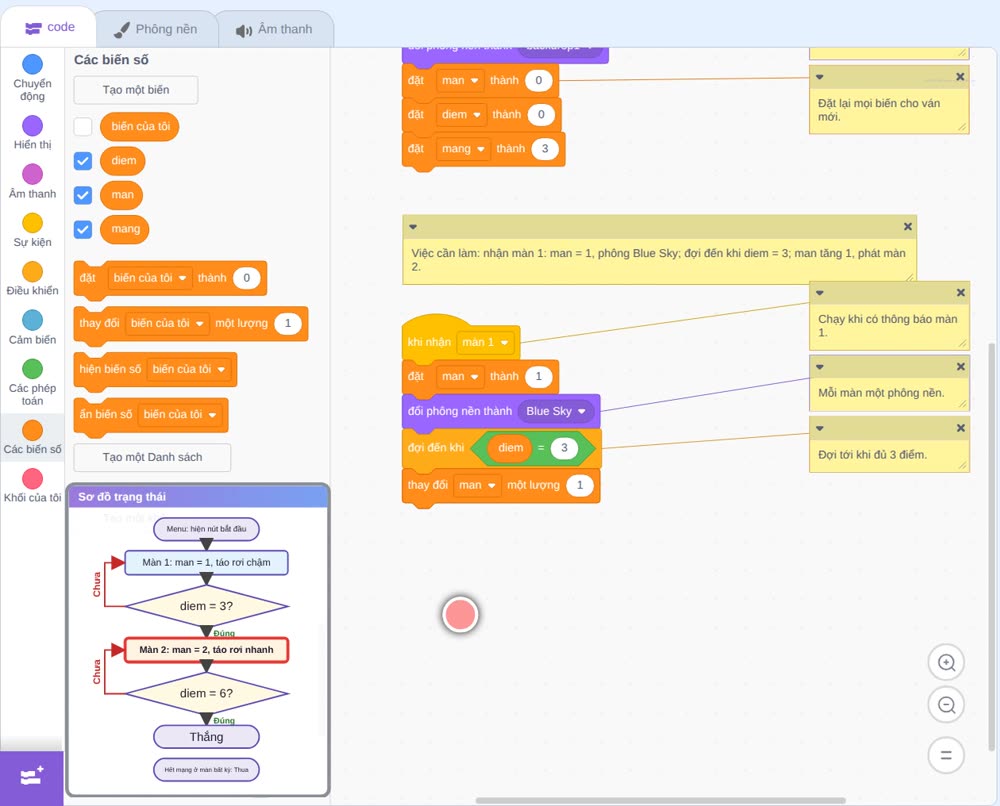Delete the 'Đợi tới khi đủ 3 điểm' comment
The image size is (1000, 806).
pyautogui.click(x=960, y=428)
